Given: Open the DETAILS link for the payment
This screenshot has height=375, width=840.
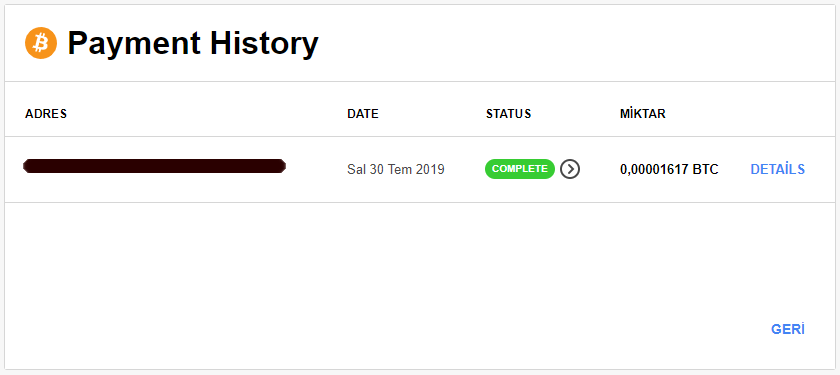Looking at the screenshot, I should coord(777,169).
